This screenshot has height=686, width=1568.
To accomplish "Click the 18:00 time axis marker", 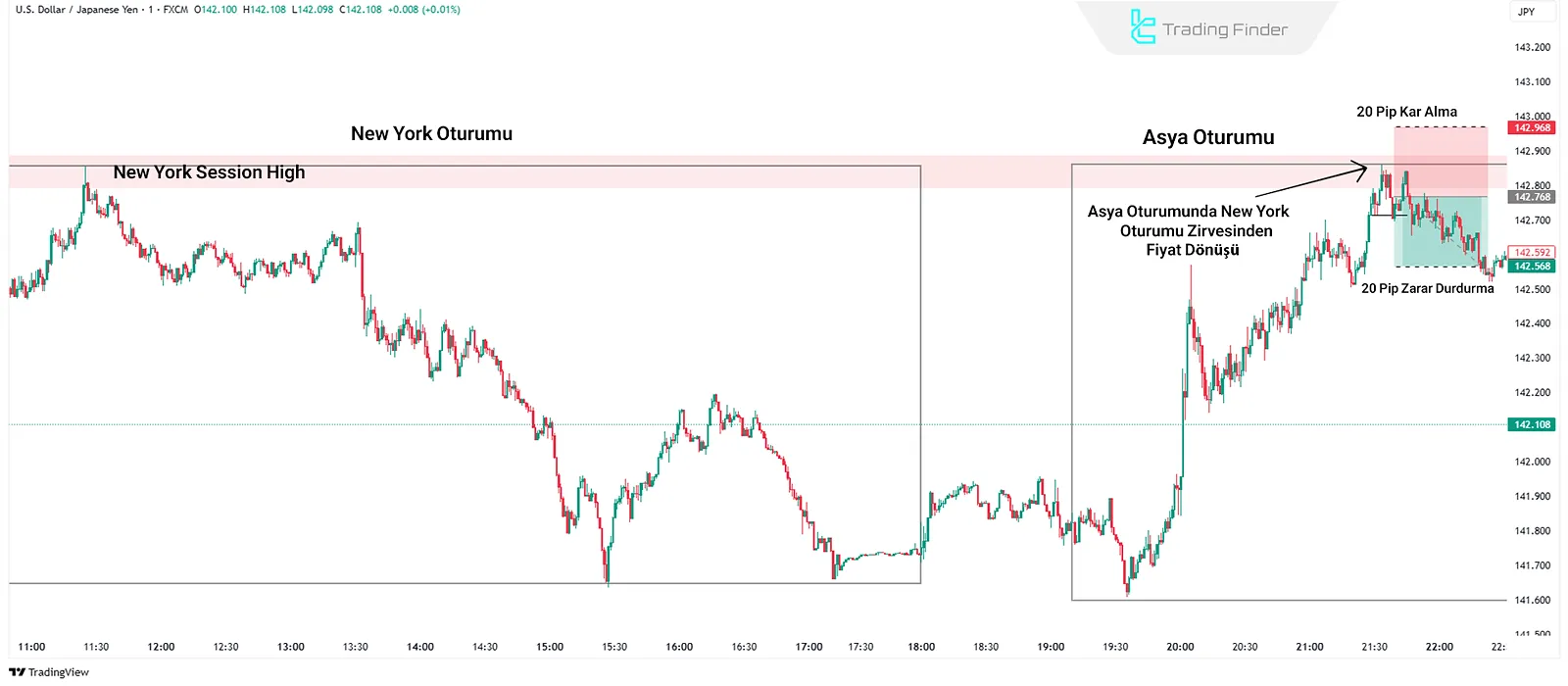I will (x=921, y=647).
